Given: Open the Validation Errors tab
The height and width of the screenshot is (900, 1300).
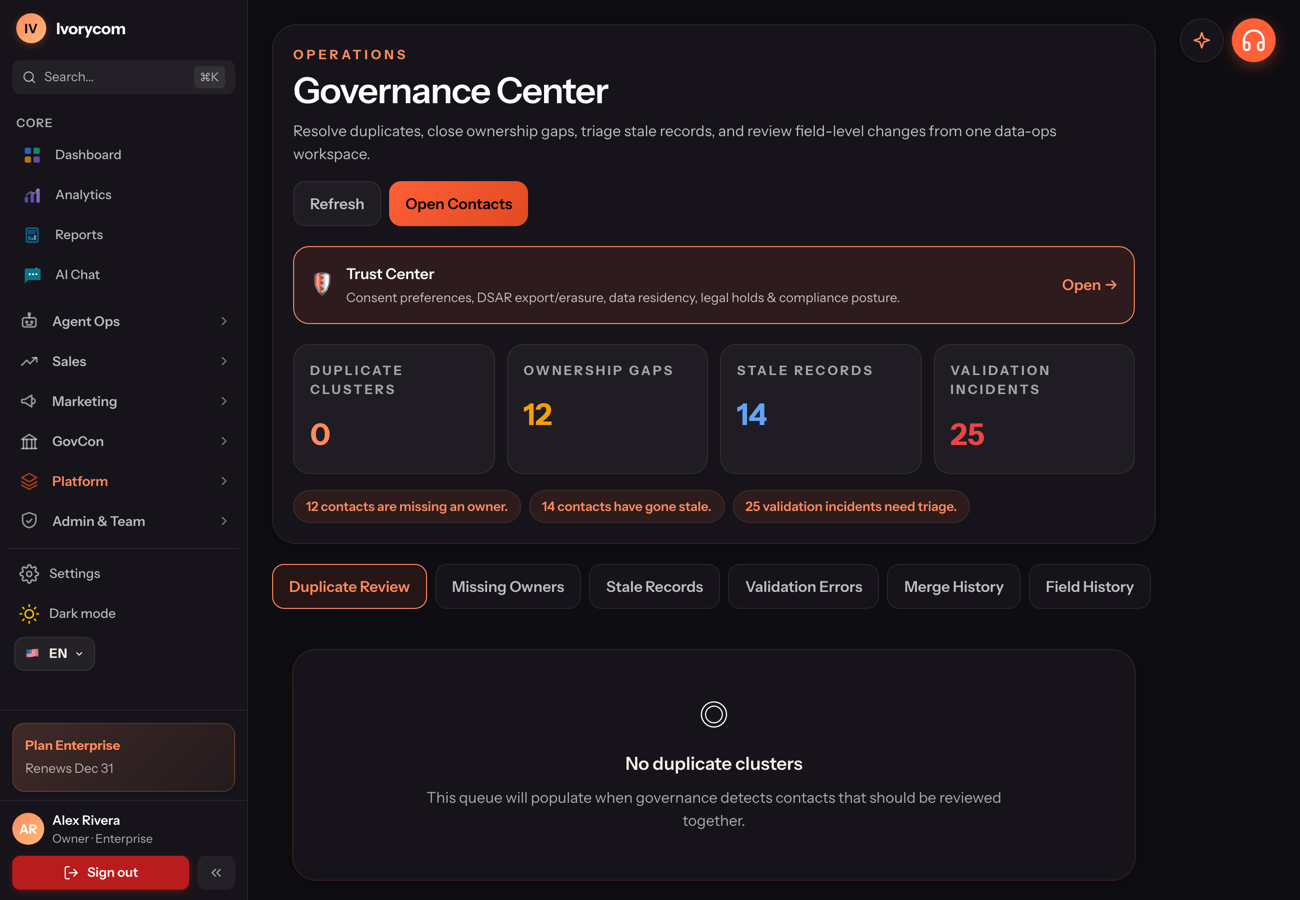Looking at the screenshot, I should pyautogui.click(x=804, y=587).
